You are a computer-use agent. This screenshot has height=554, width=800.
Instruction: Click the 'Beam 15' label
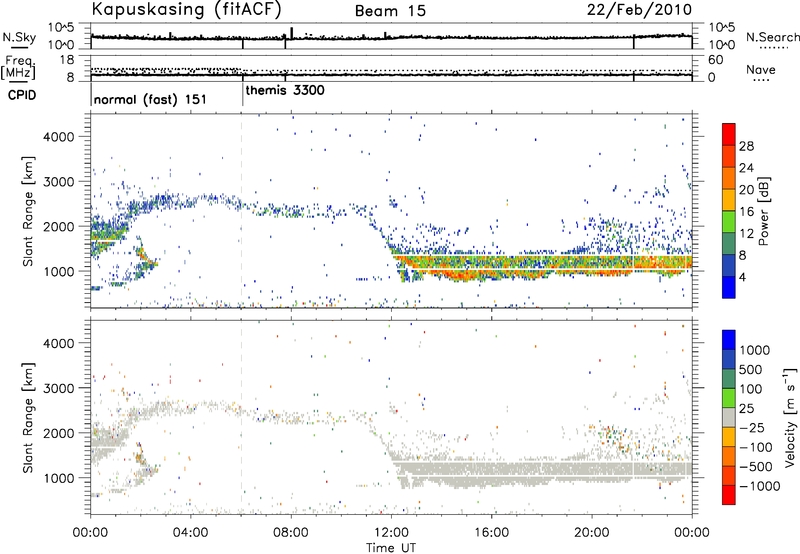point(390,11)
